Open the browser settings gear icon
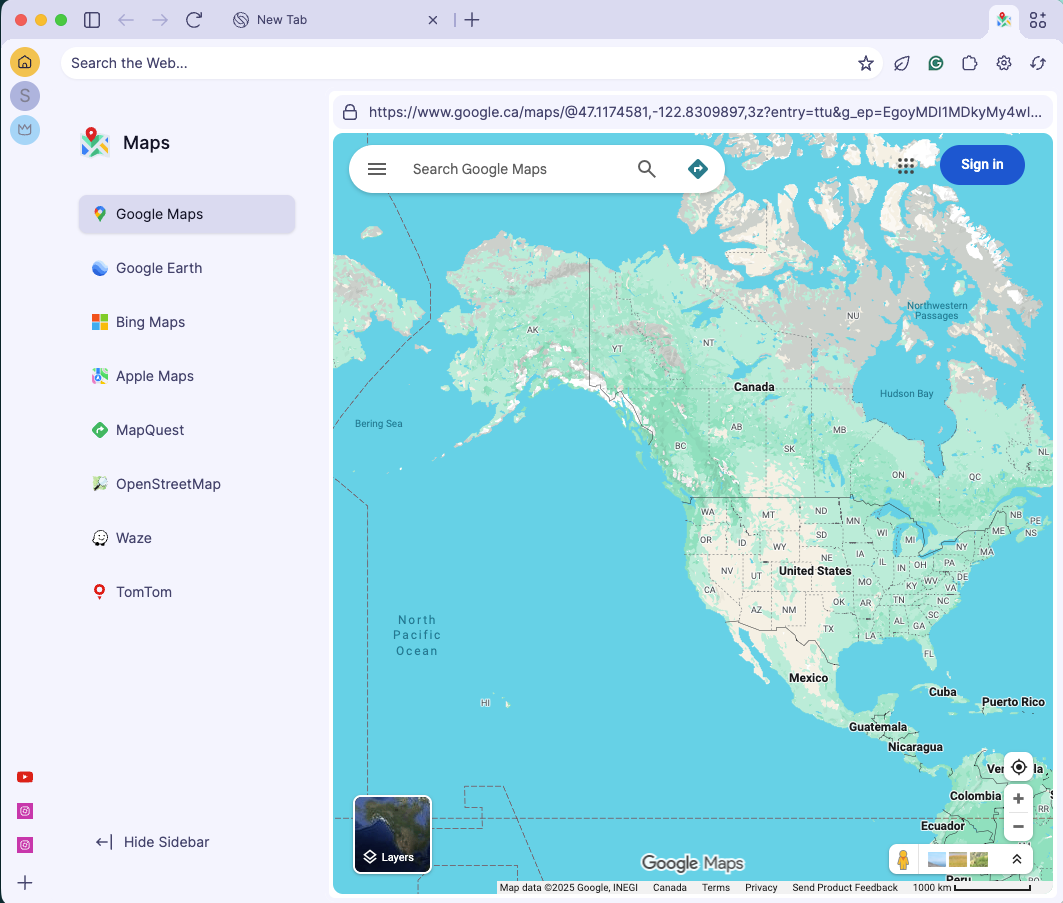 (1004, 63)
